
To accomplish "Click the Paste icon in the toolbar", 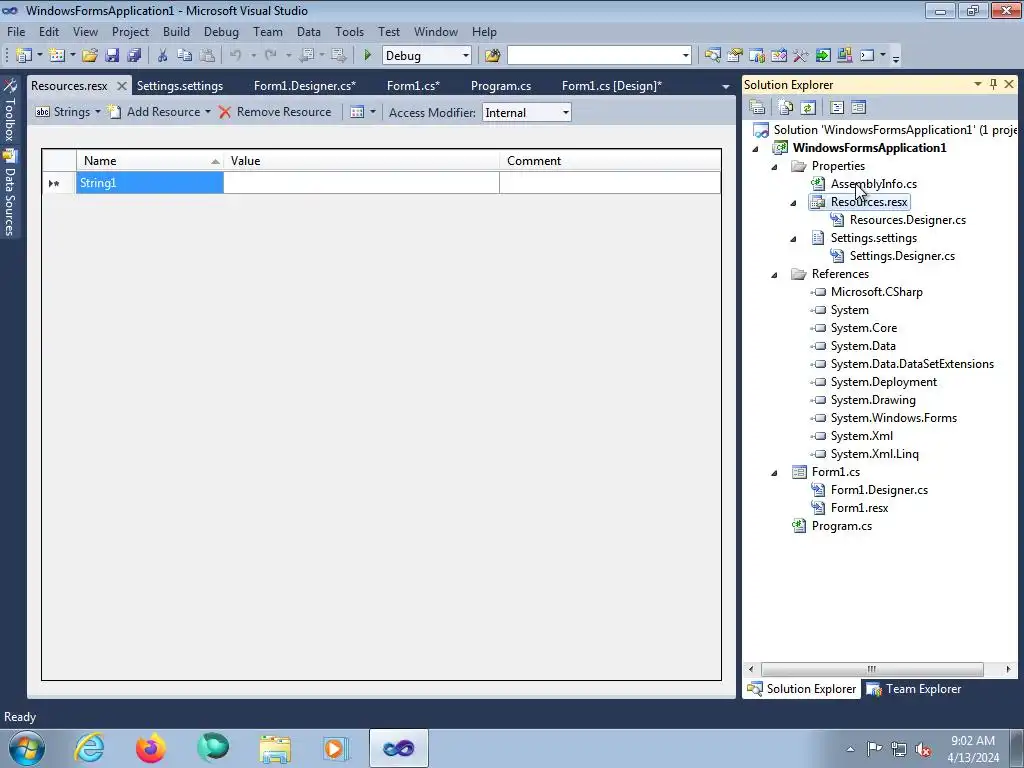I will (207, 56).
